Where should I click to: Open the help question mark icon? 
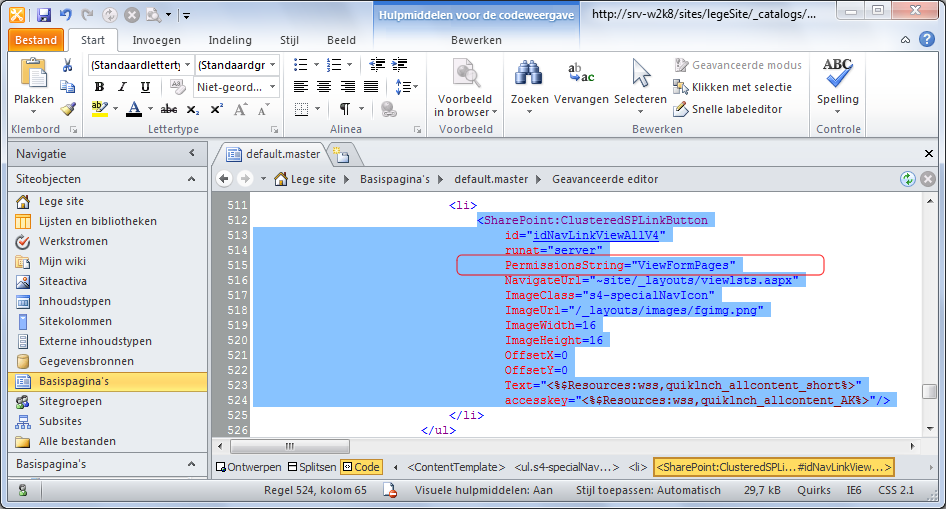927,40
